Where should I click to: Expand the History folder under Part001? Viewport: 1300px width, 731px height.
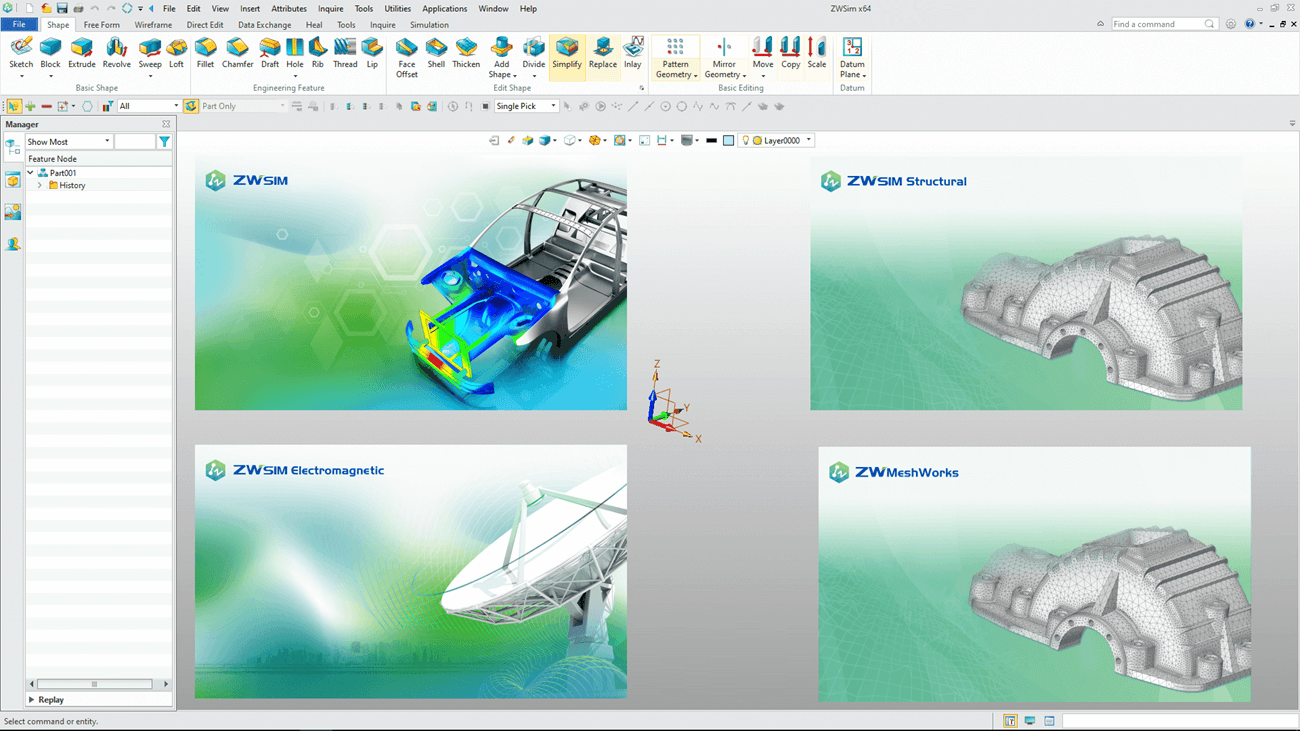(x=40, y=185)
